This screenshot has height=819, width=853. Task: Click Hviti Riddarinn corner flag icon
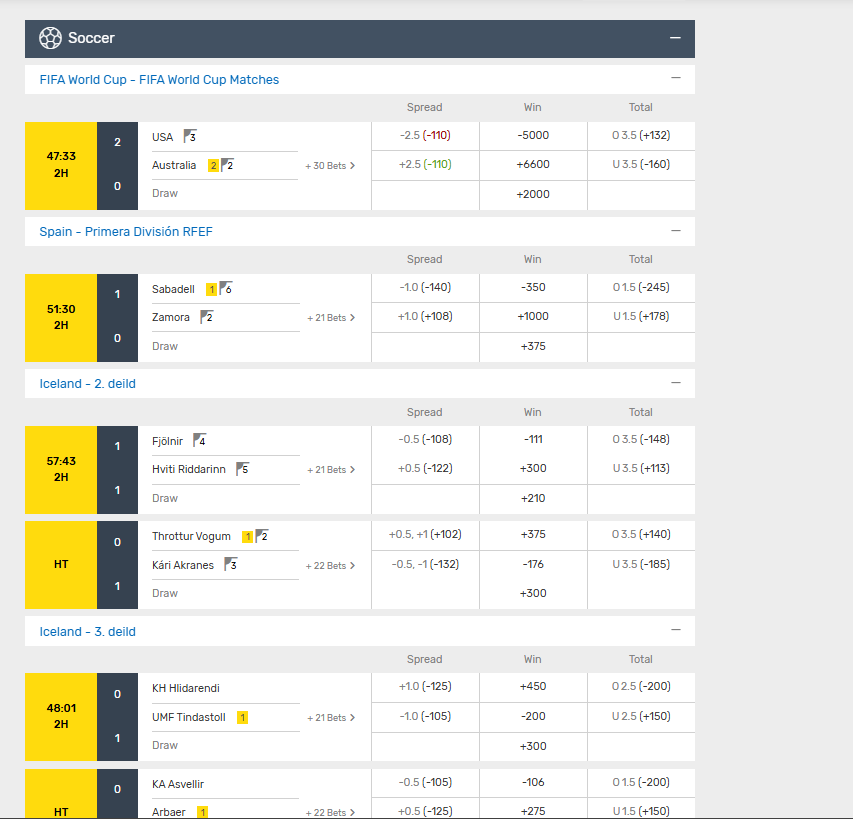[x=242, y=469]
